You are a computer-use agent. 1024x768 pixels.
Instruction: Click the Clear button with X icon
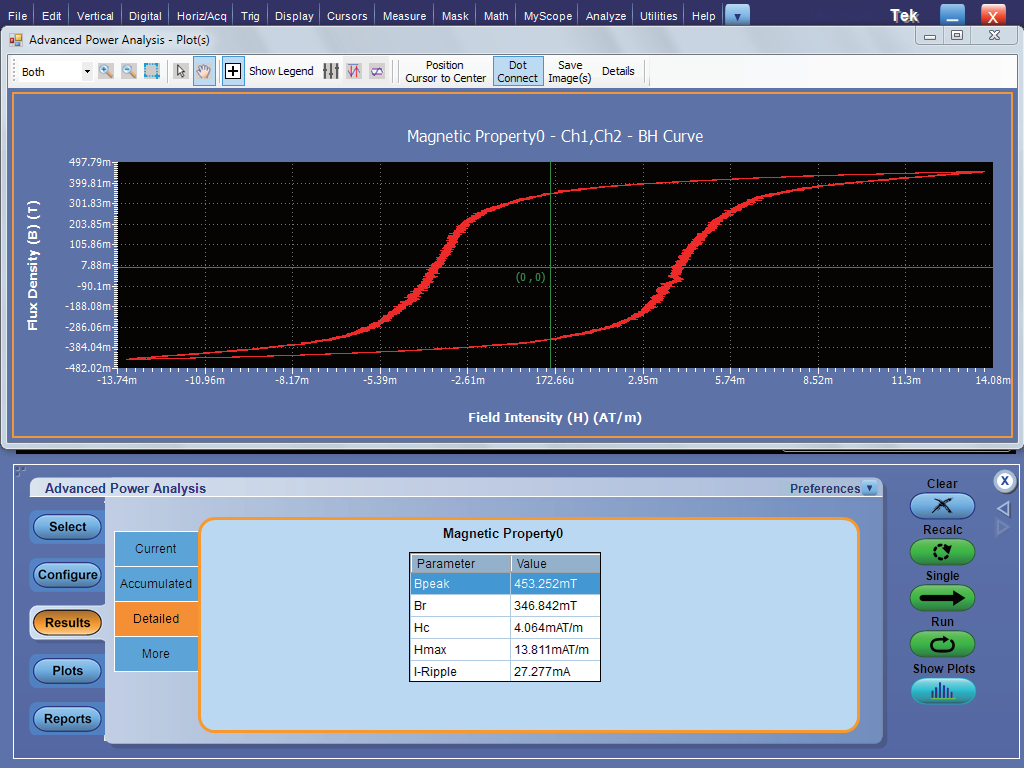942,505
